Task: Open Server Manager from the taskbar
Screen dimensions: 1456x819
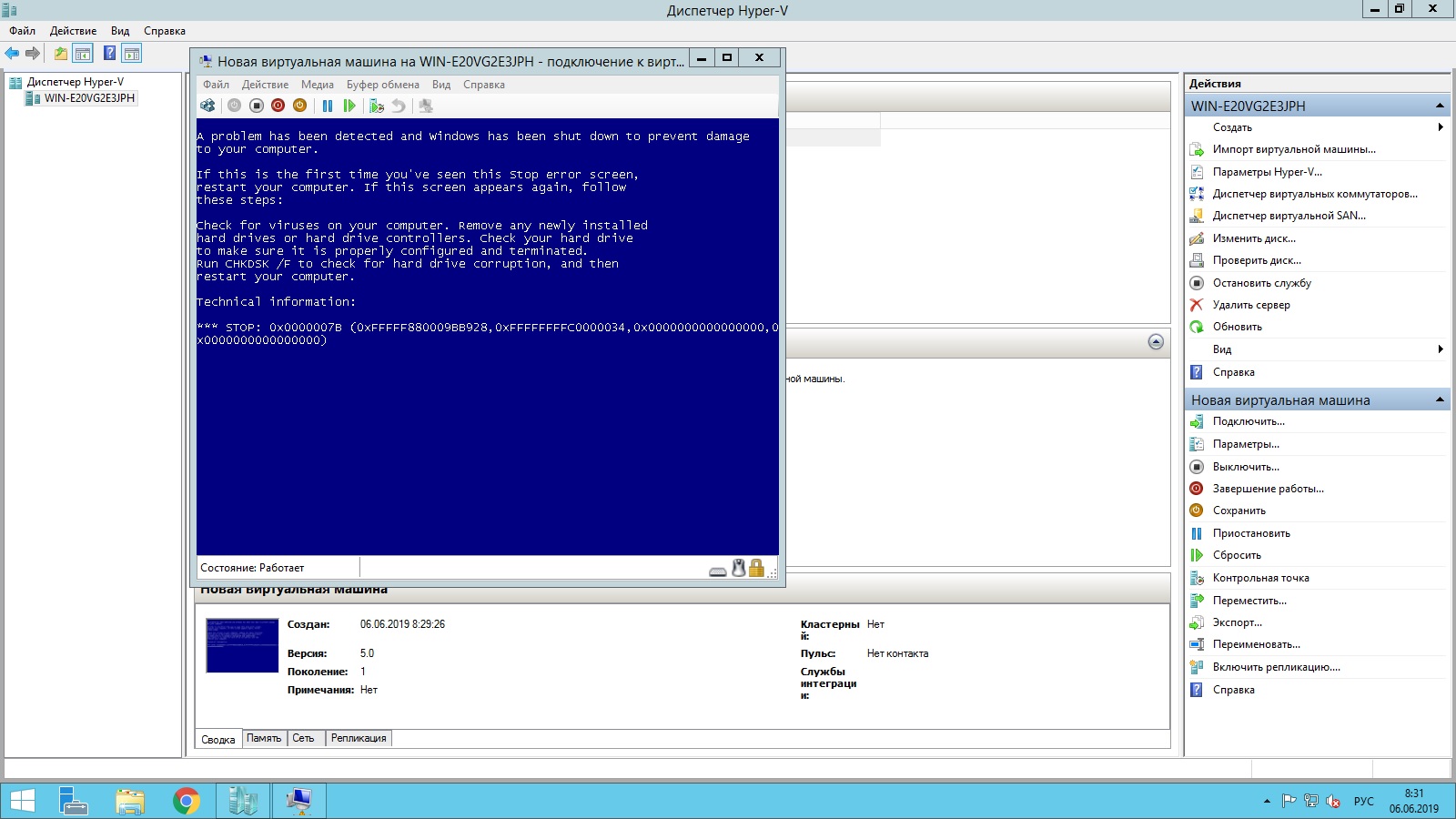Action: 74,801
